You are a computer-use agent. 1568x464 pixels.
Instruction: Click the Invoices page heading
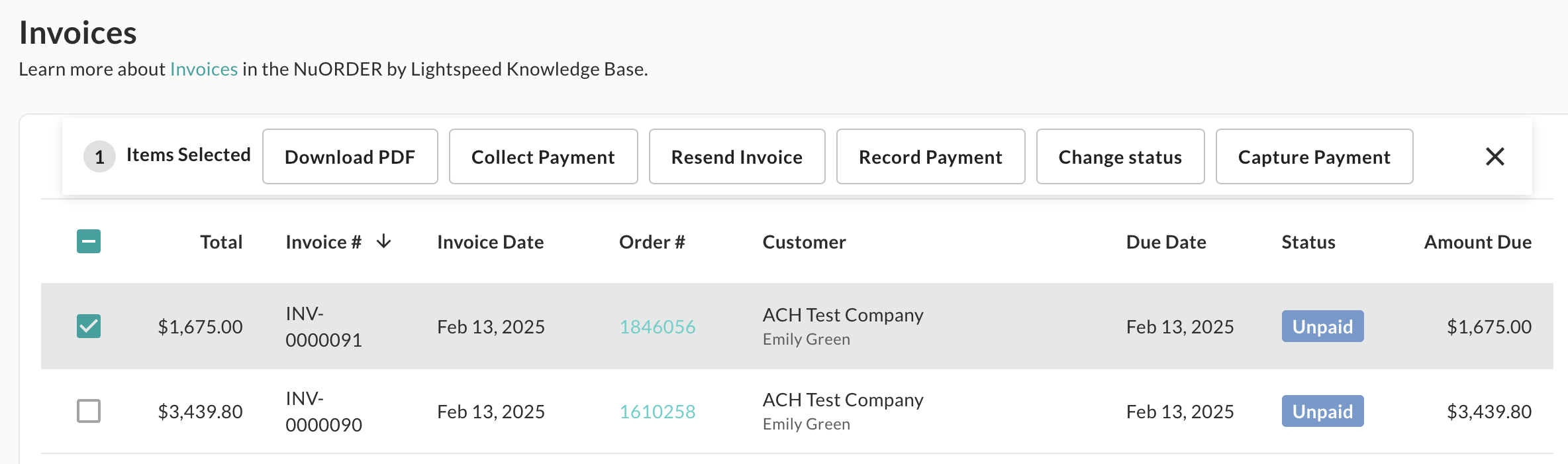click(78, 32)
